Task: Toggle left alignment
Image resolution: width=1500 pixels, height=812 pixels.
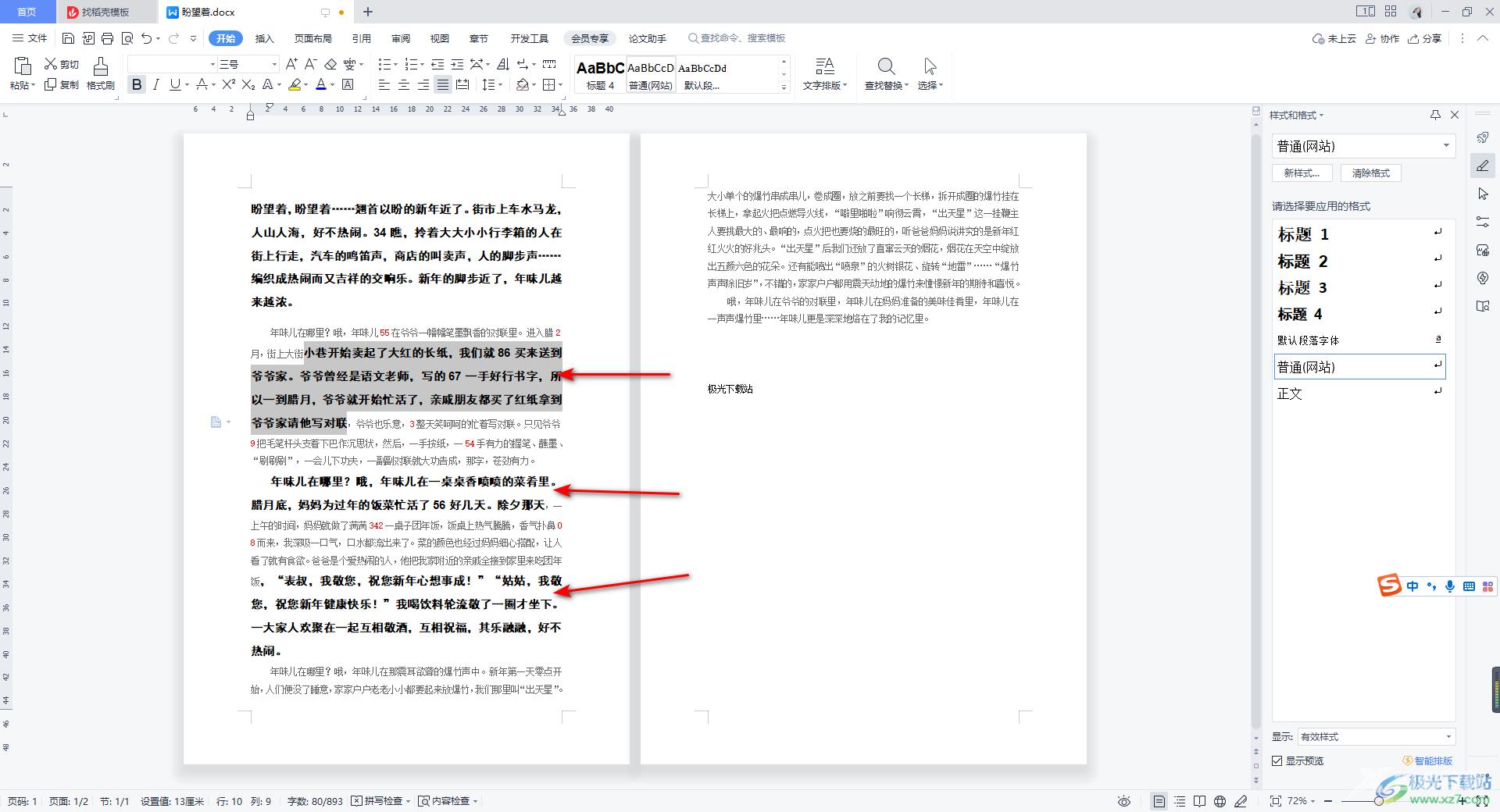Action: (x=384, y=84)
